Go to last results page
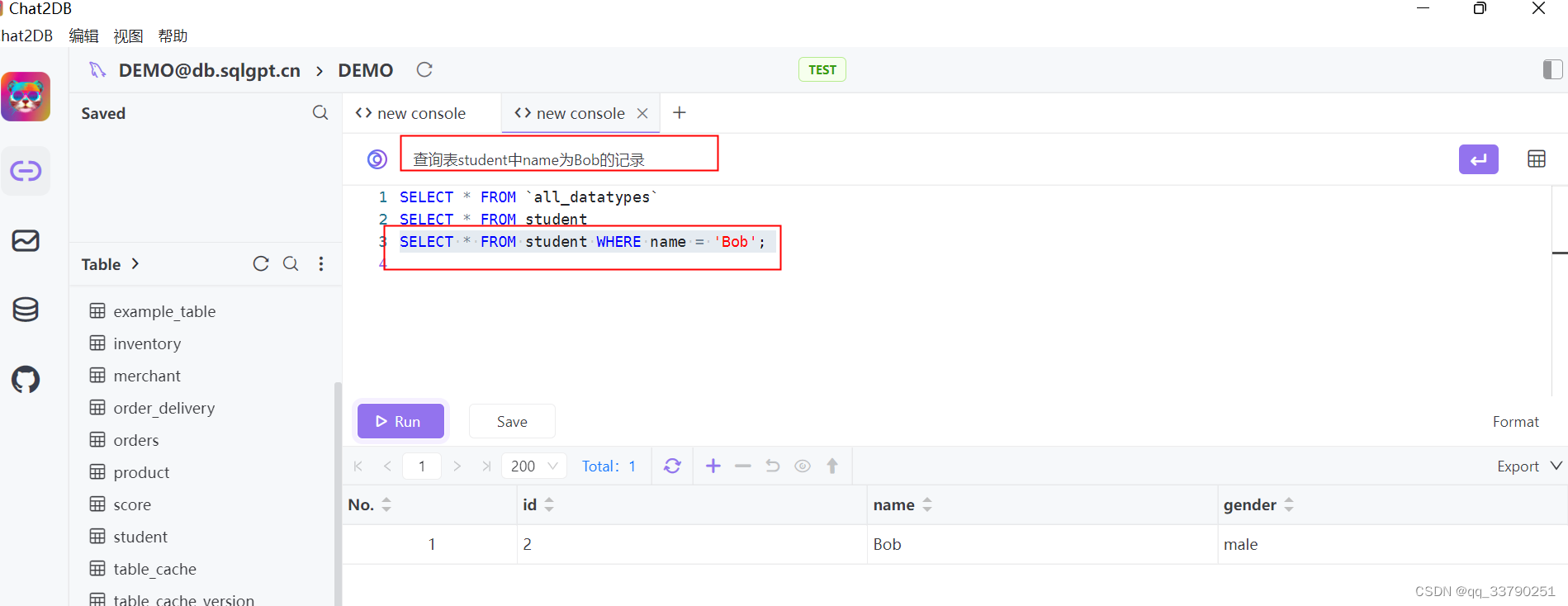 (486, 466)
